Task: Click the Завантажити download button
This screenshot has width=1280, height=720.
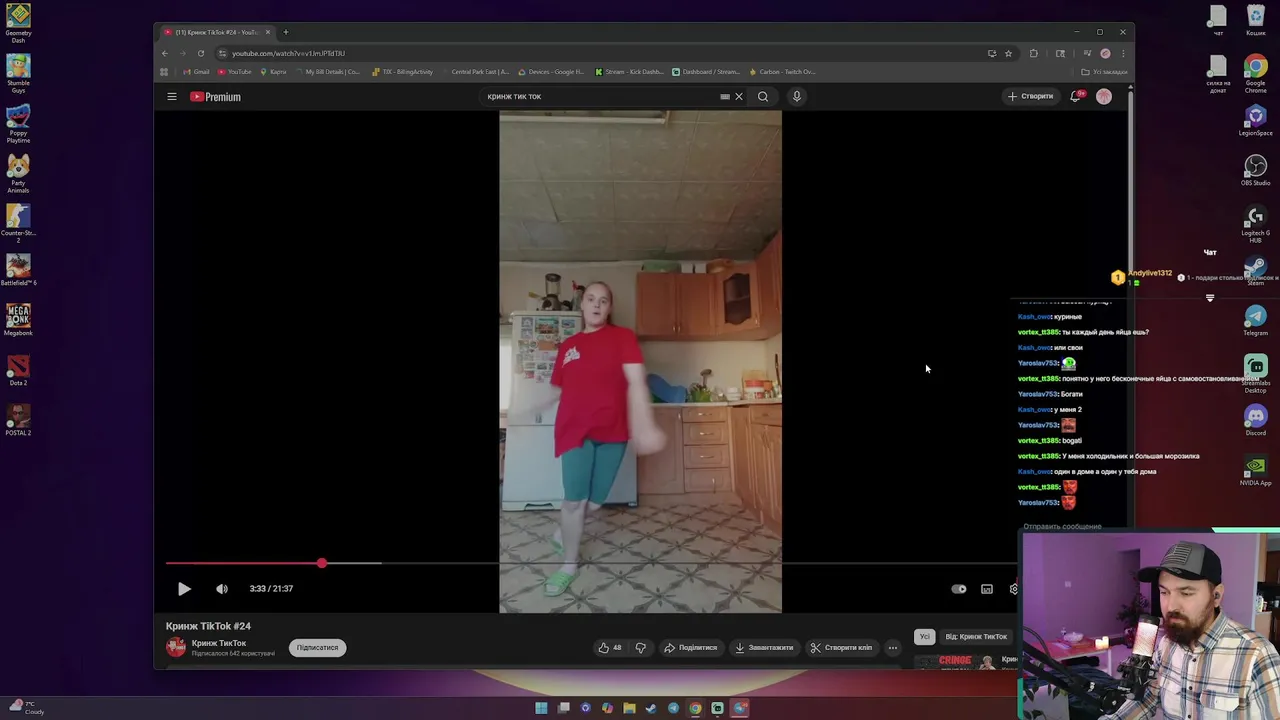Action: coord(765,648)
